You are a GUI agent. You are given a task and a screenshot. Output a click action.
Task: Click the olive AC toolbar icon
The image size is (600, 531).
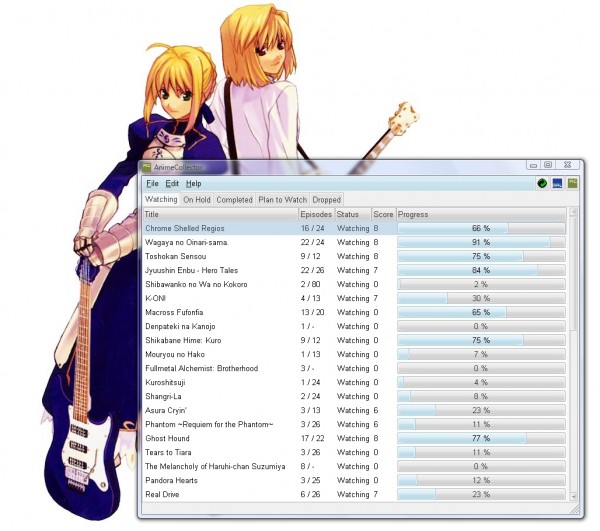(x=572, y=183)
